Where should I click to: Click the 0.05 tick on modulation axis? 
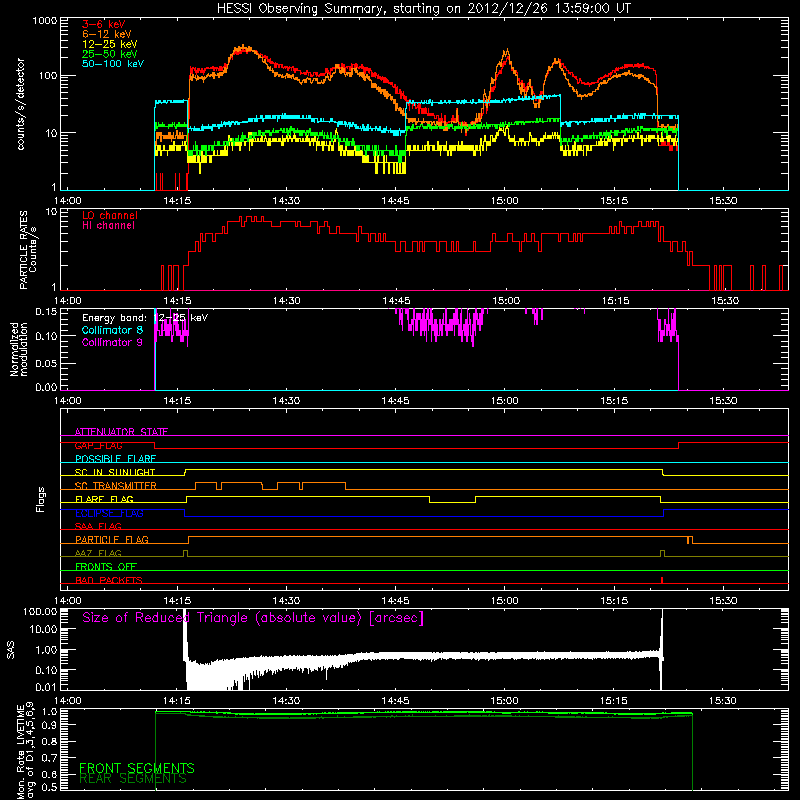point(46,363)
